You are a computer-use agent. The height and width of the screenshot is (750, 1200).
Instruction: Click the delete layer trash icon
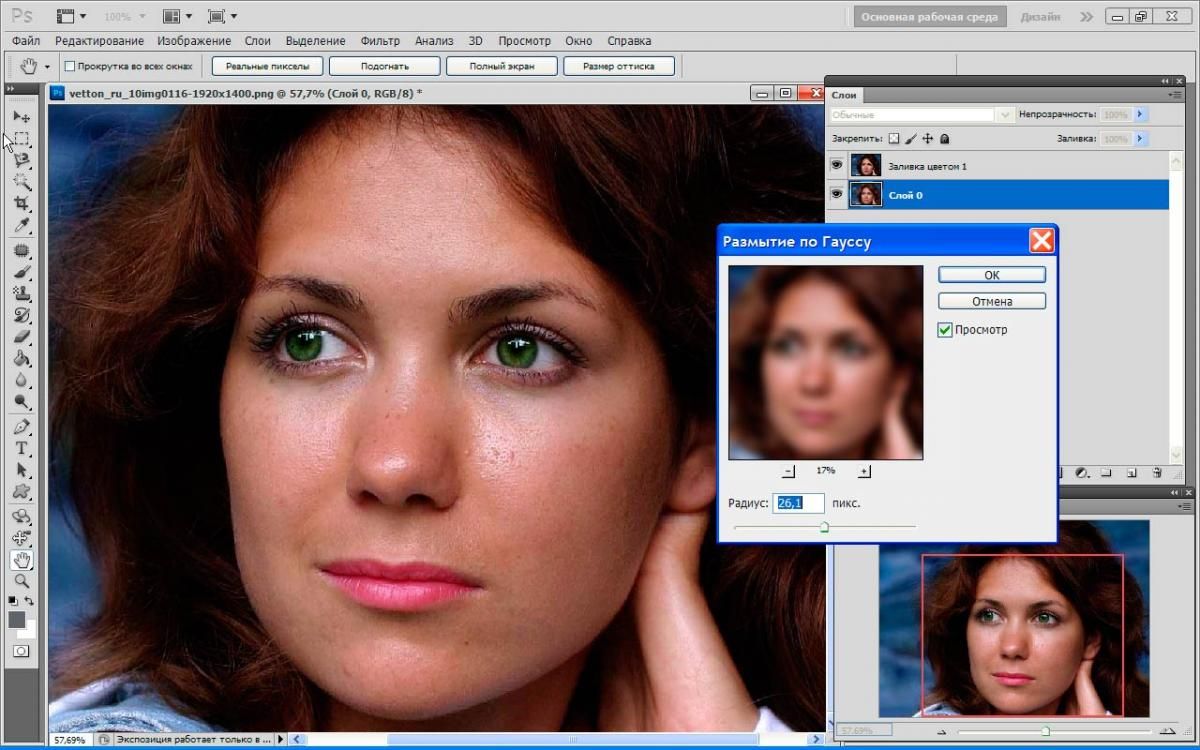click(x=1157, y=473)
